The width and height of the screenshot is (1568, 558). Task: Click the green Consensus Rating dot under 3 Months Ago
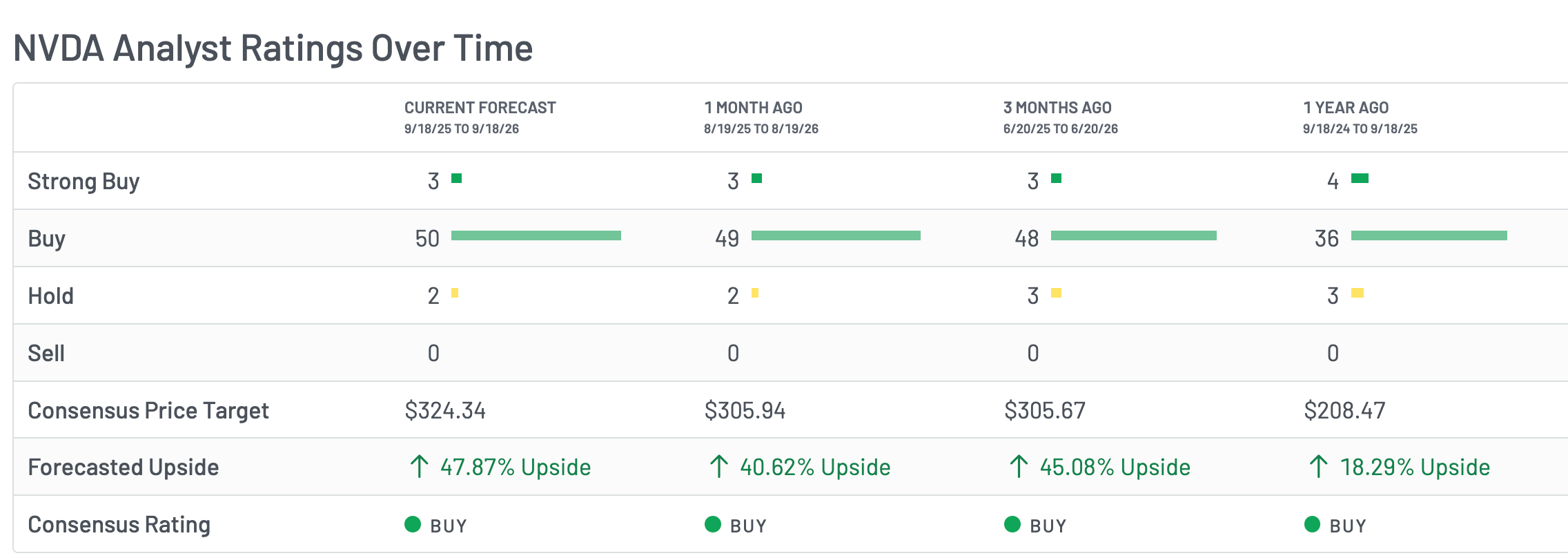(x=1012, y=524)
